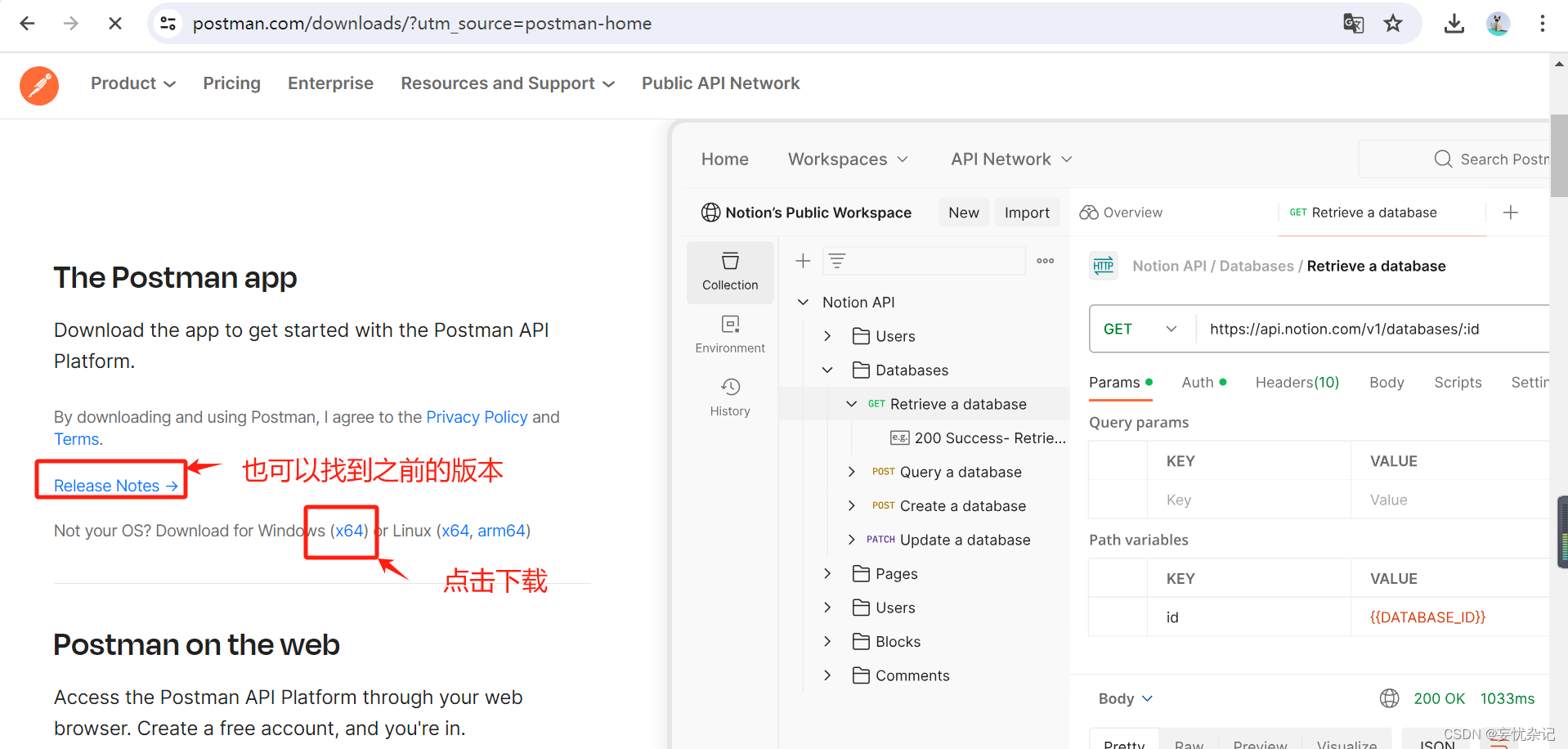Open browser downloads icon
Image resolution: width=1568 pixels, height=749 pixels.
pyautogui.click(x=1454, y=24)
